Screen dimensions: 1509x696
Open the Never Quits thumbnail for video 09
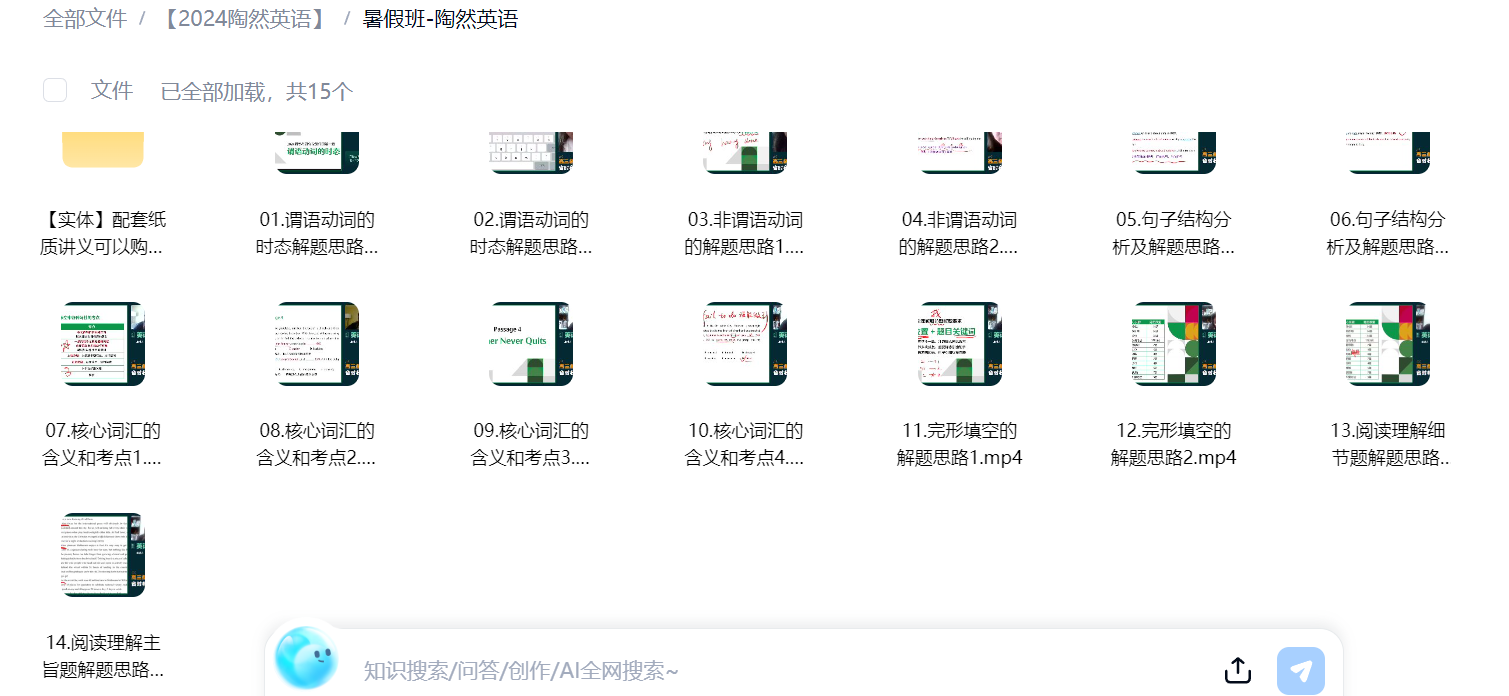[530, 344]
